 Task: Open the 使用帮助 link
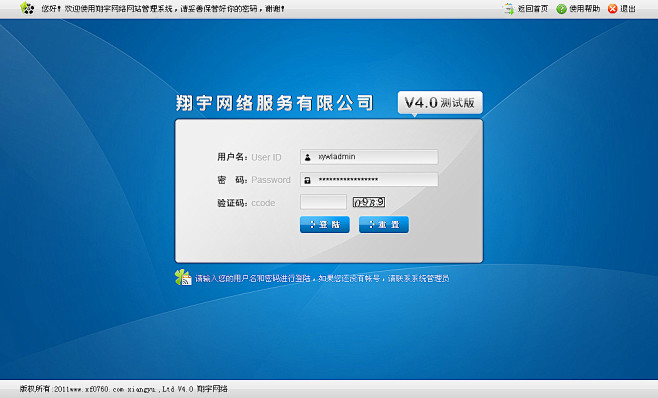(x=585, y=9)
